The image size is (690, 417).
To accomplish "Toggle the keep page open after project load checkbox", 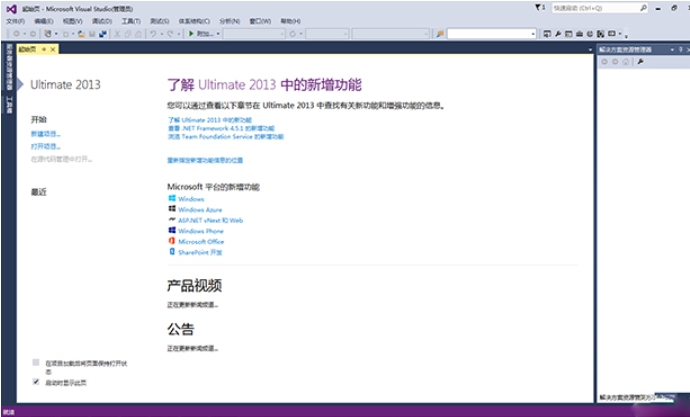I will tap(36, 362).
